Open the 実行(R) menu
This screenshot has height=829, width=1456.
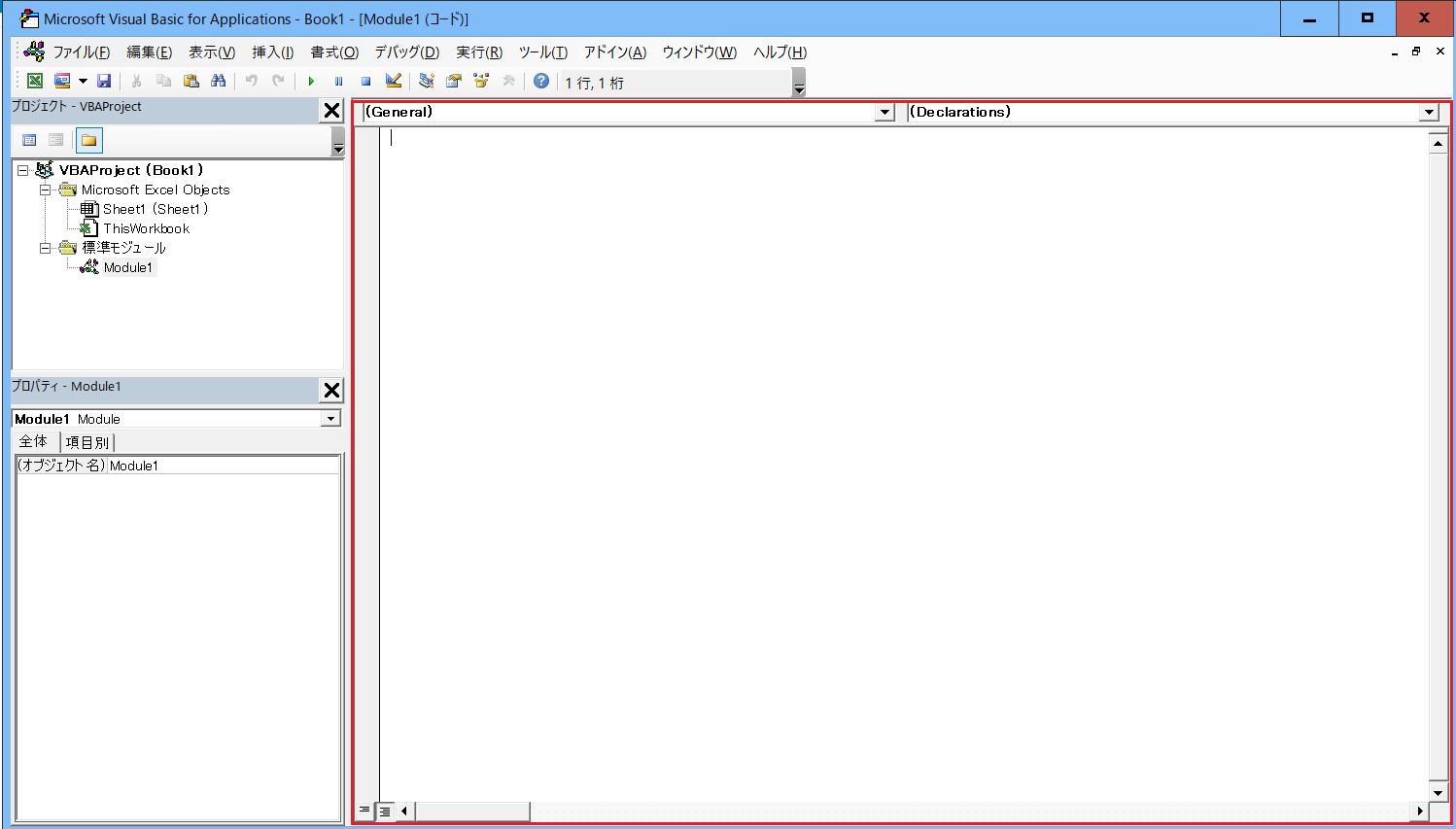click(478, 52)
